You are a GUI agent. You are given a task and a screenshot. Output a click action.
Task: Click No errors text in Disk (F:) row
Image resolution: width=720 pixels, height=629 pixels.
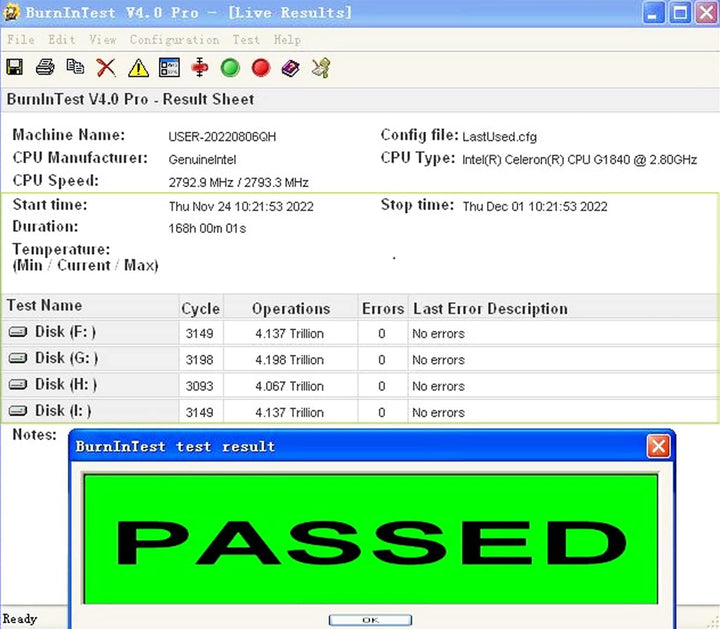[x=439, y=334]
